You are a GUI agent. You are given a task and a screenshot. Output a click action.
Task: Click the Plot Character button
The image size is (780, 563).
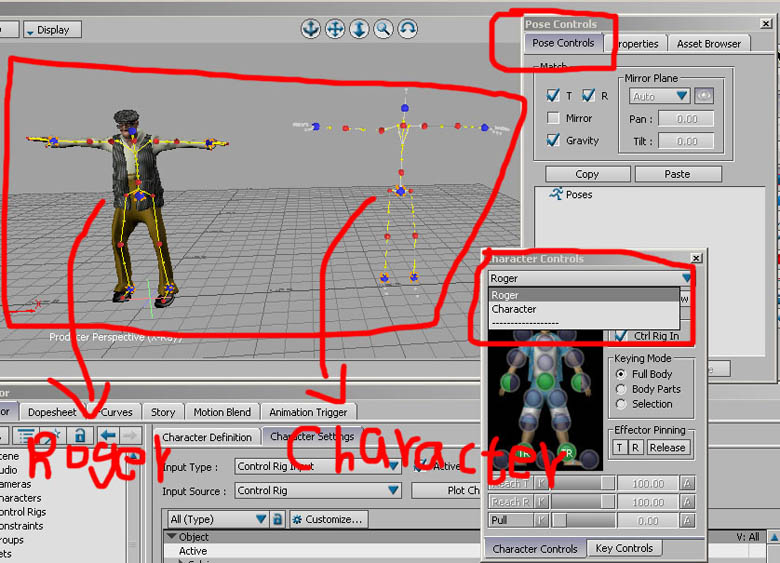tap(446, 490)
